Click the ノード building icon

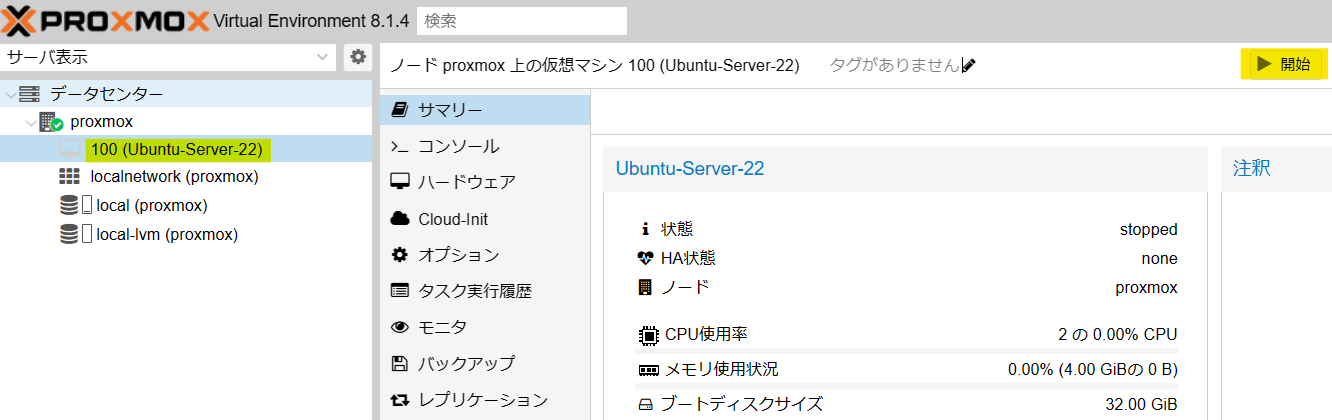[x=645, y=287]
